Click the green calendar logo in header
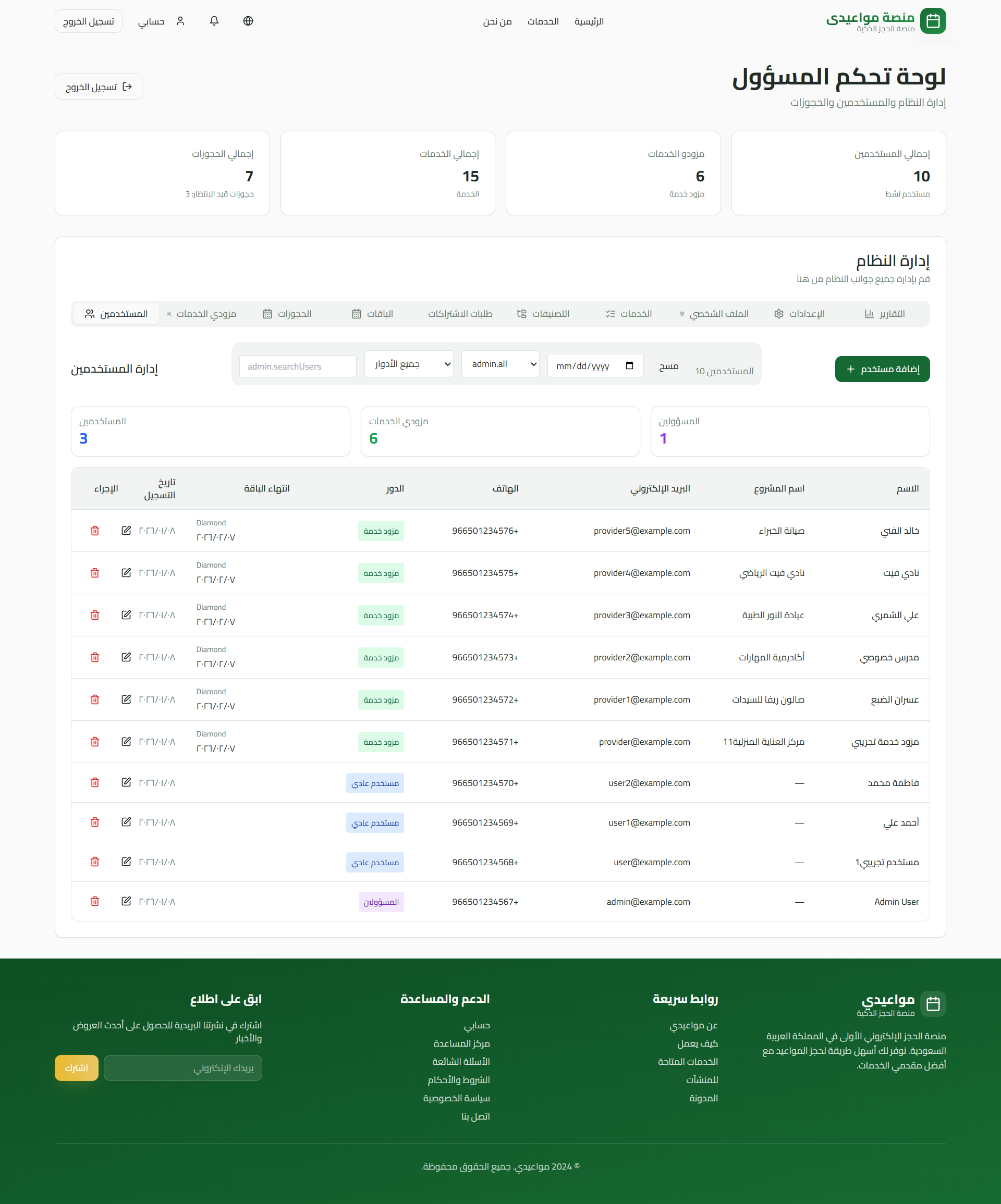The width and height of the screenshot is (1001, 1204). point(933,21)
